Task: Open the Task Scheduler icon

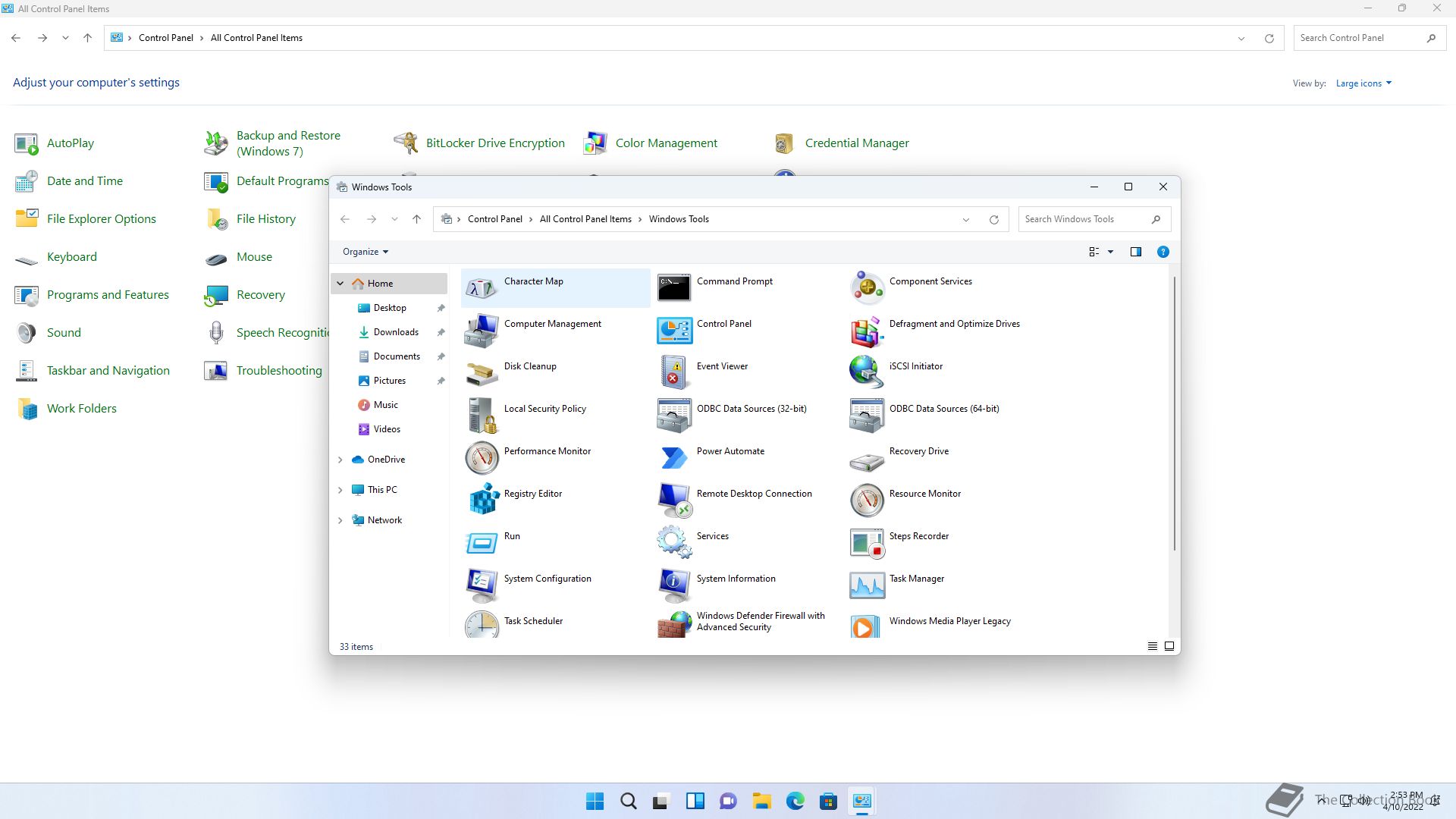Action: [x=482, y=626]
